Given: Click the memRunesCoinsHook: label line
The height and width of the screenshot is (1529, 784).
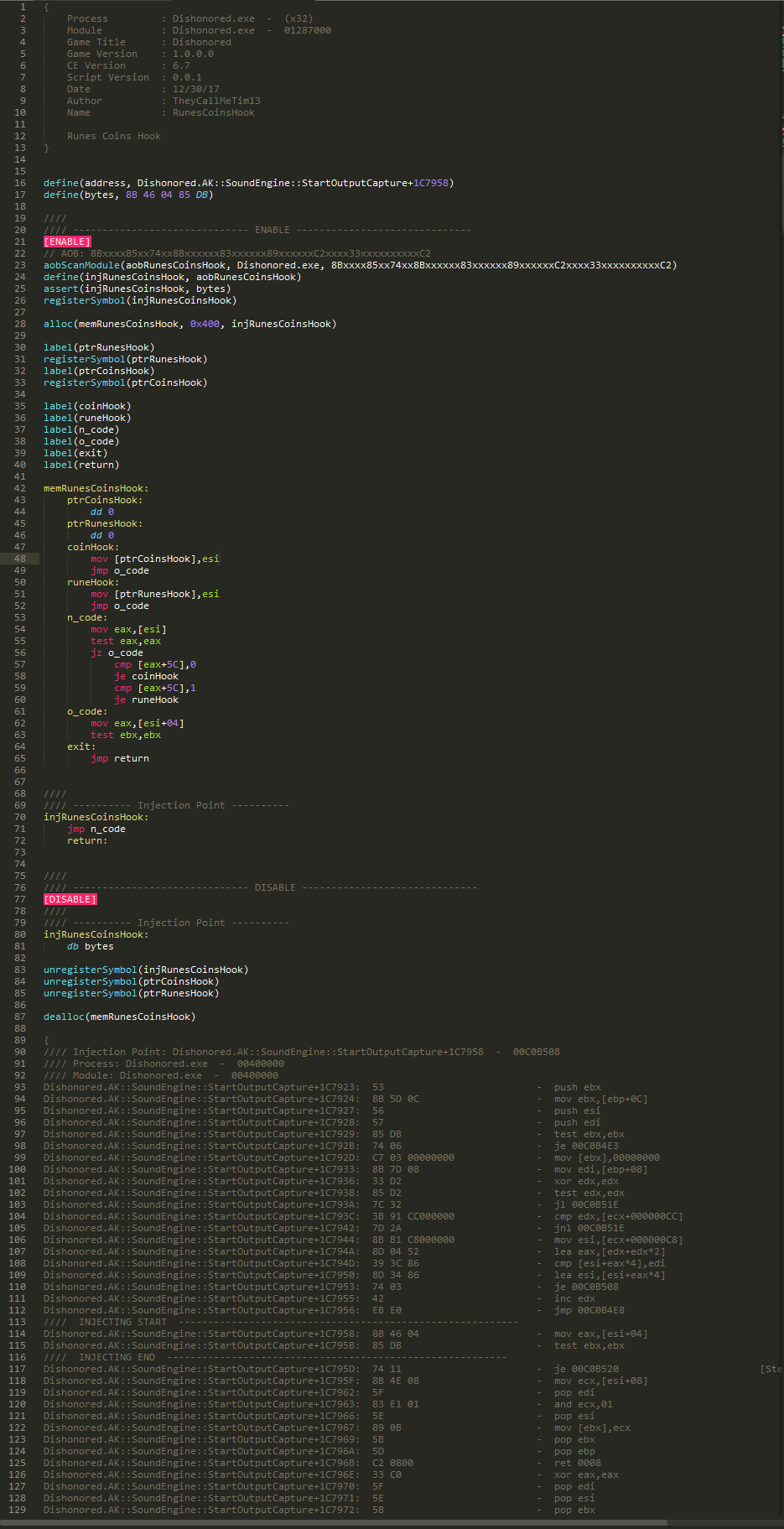Looking at the screenshot, I should click(96, 488).
